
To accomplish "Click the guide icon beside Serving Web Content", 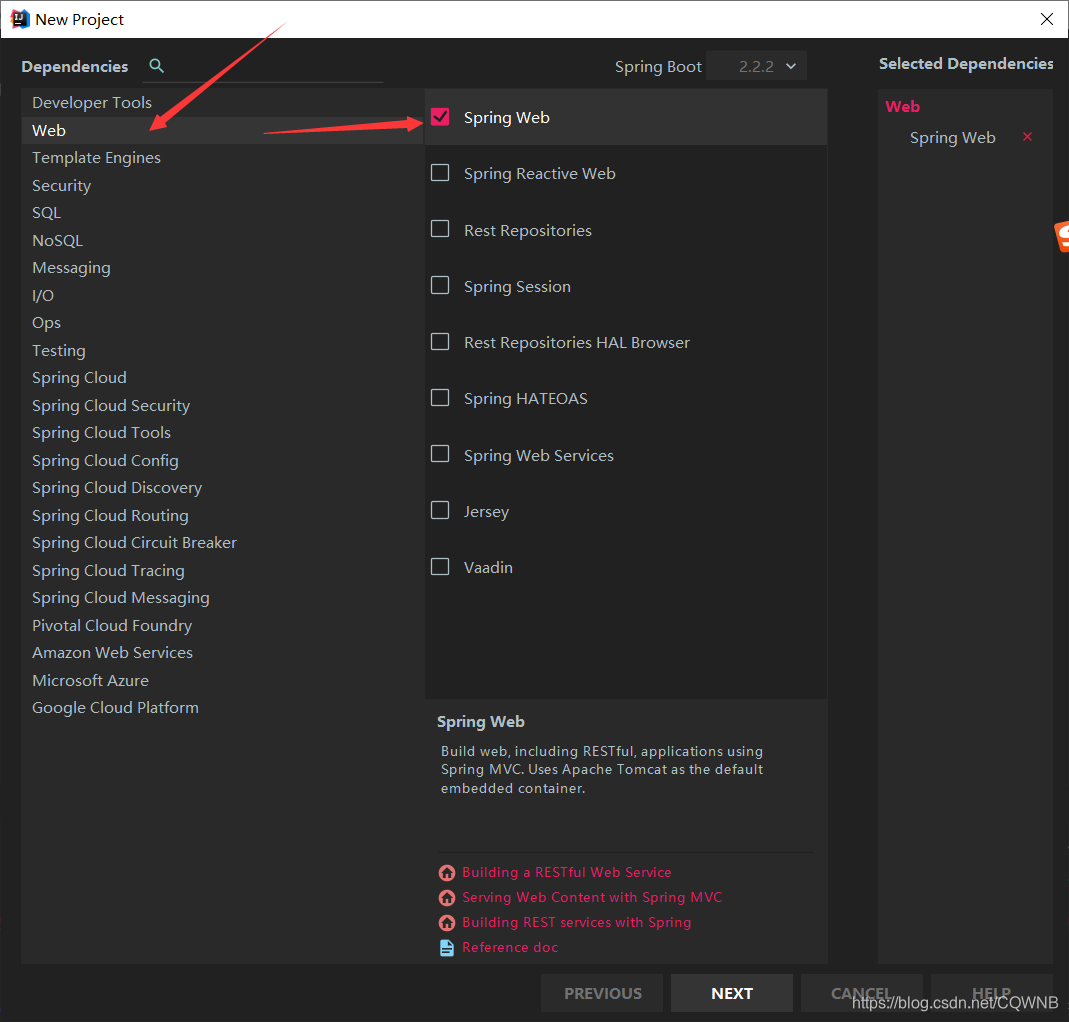I will pyautogui.click(x=447, y=897).
